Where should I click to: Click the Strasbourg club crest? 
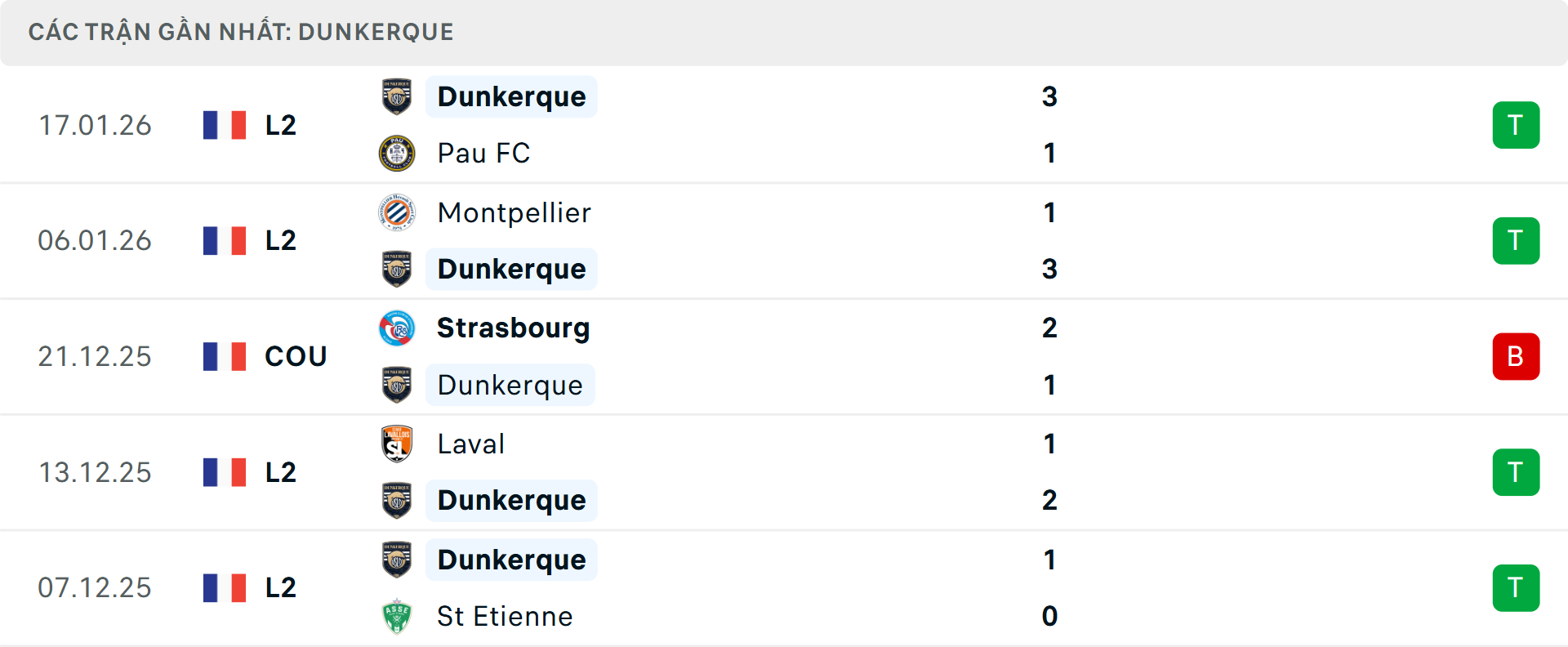point(397,328)
